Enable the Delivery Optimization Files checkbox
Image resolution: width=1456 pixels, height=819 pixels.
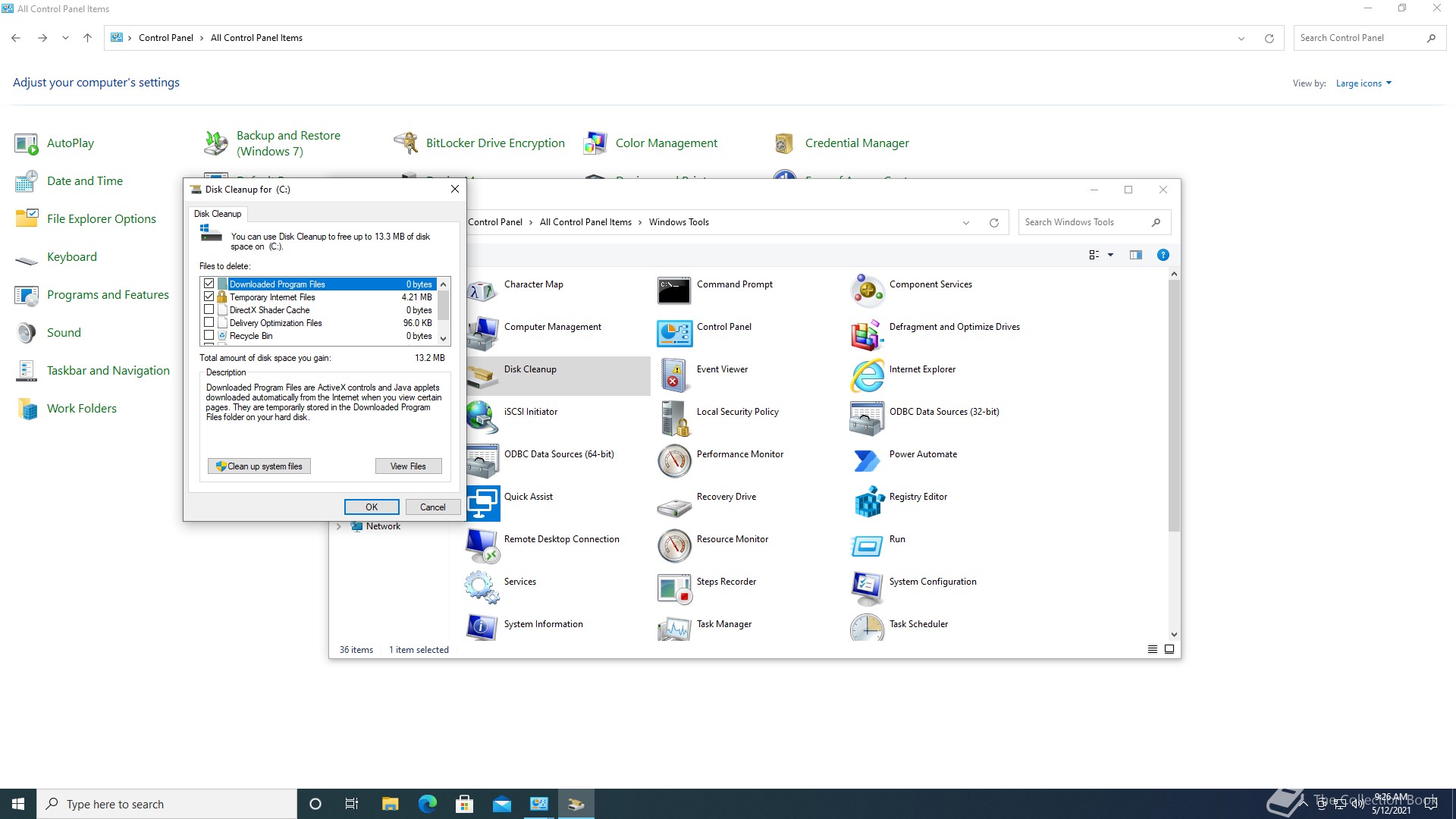coord(209,322)
